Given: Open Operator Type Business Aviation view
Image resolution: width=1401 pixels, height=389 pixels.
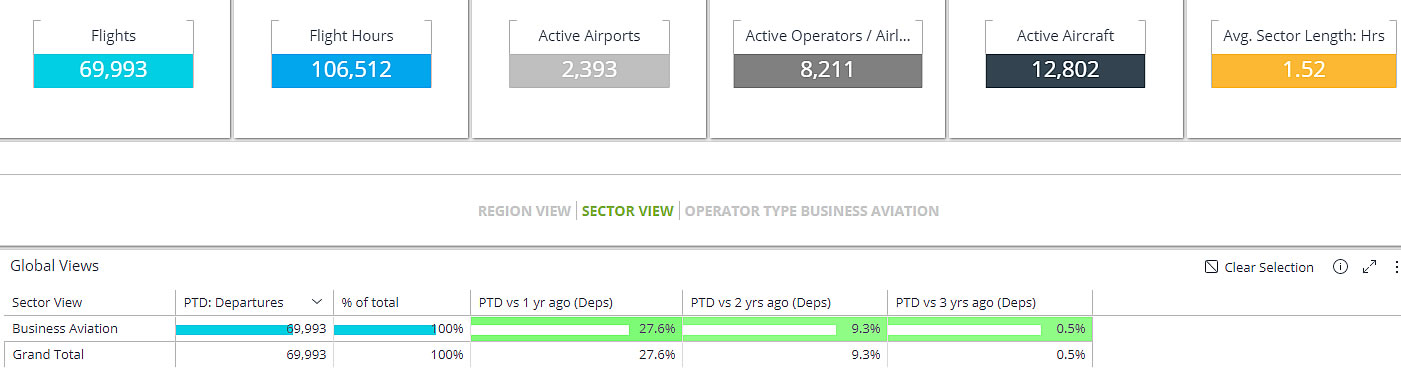Looking at the screenshot, I should [811, 211].
